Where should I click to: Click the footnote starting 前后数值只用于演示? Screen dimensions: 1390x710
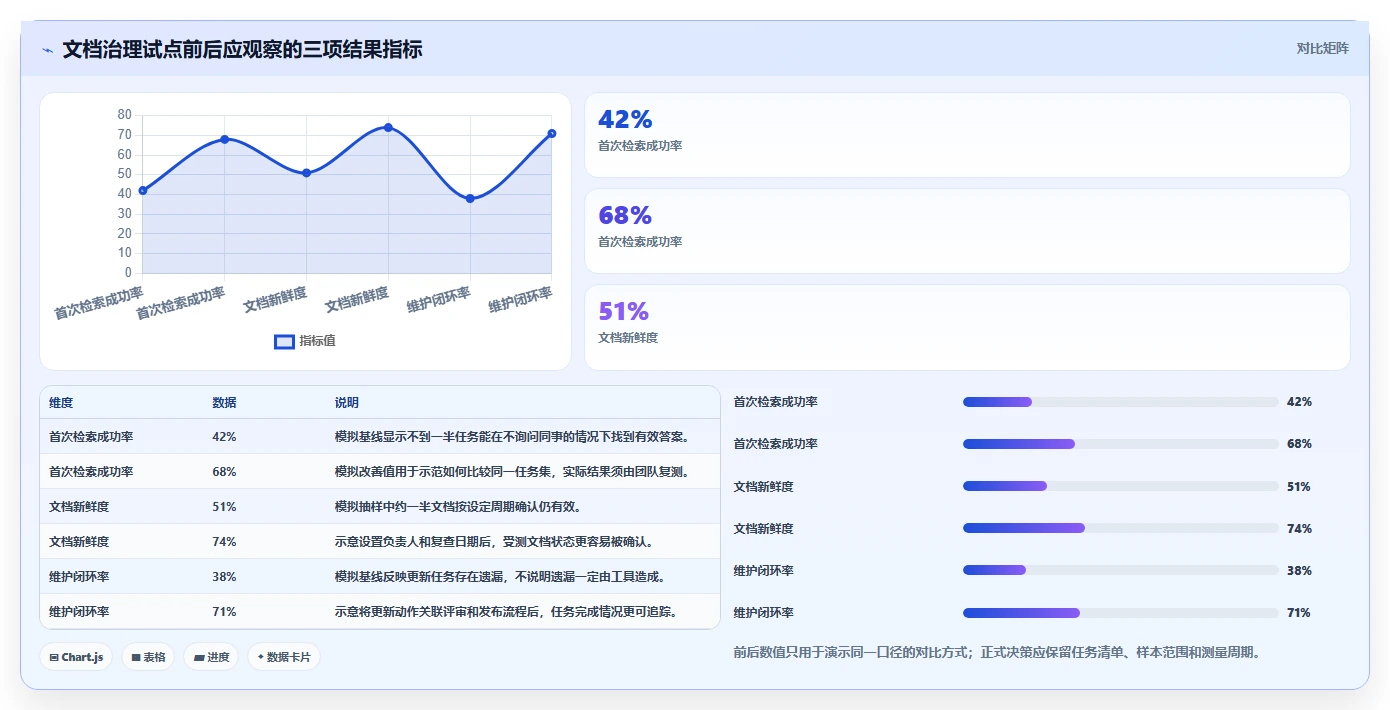(997, 653)
